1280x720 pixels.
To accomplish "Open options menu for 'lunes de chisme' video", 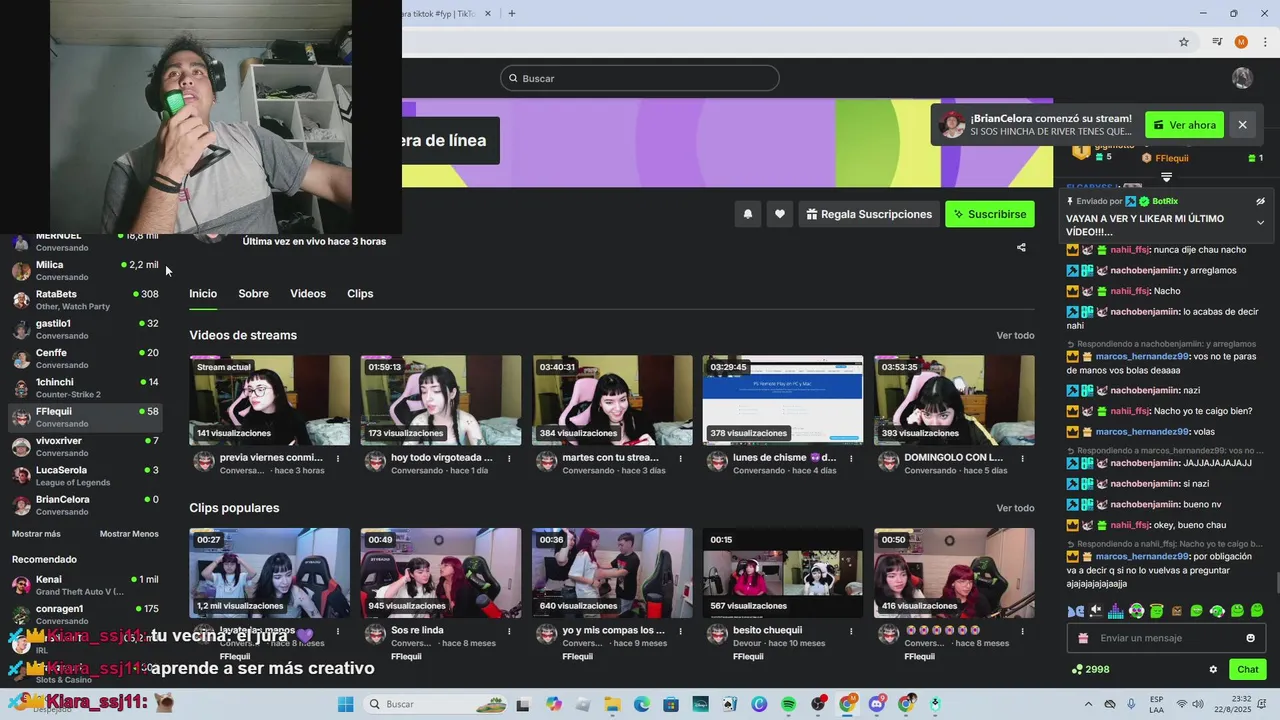I will 851,458.
